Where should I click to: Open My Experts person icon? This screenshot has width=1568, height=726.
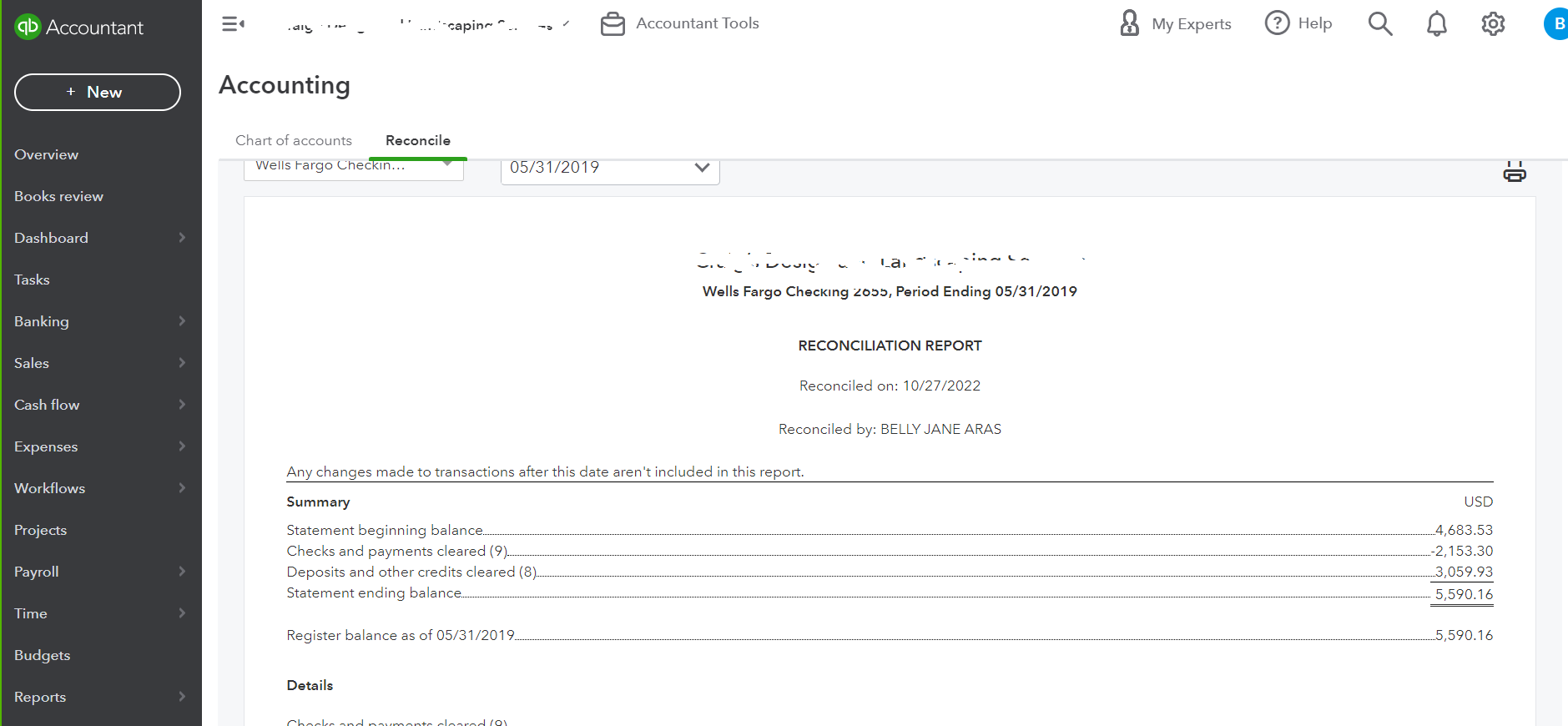(1129, 23)
